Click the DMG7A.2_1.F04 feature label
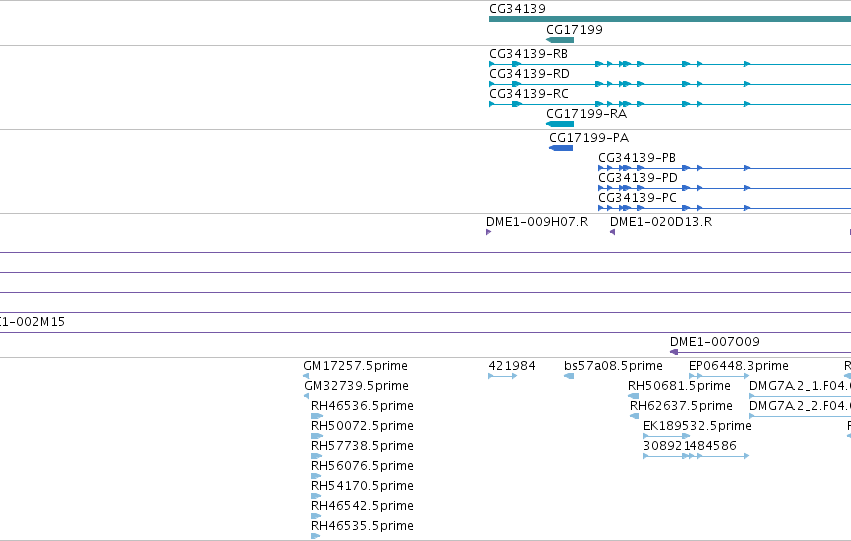 pos(800,386)
